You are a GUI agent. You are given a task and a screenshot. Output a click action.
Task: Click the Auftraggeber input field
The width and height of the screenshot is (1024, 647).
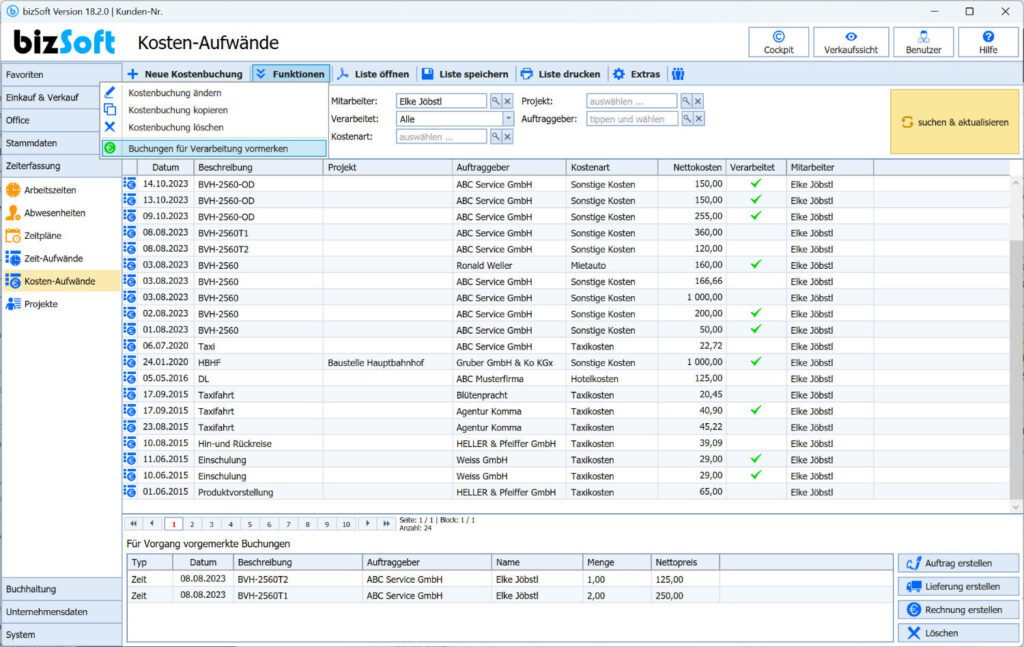(x=632, y=119)
